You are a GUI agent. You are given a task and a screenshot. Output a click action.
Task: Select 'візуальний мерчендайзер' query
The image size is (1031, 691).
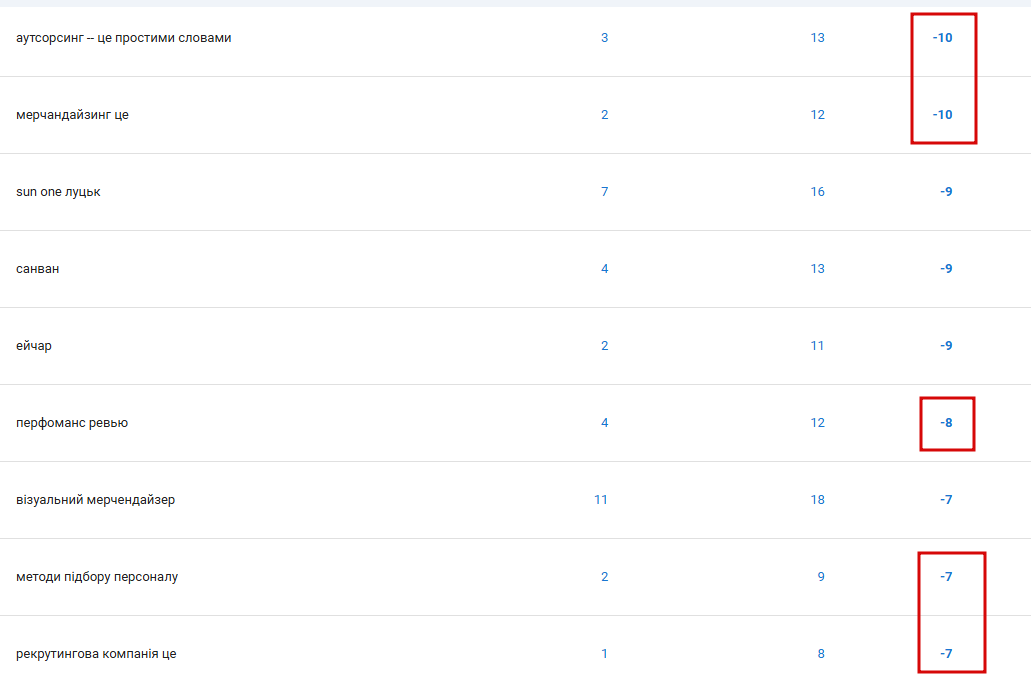pos(95,500)
